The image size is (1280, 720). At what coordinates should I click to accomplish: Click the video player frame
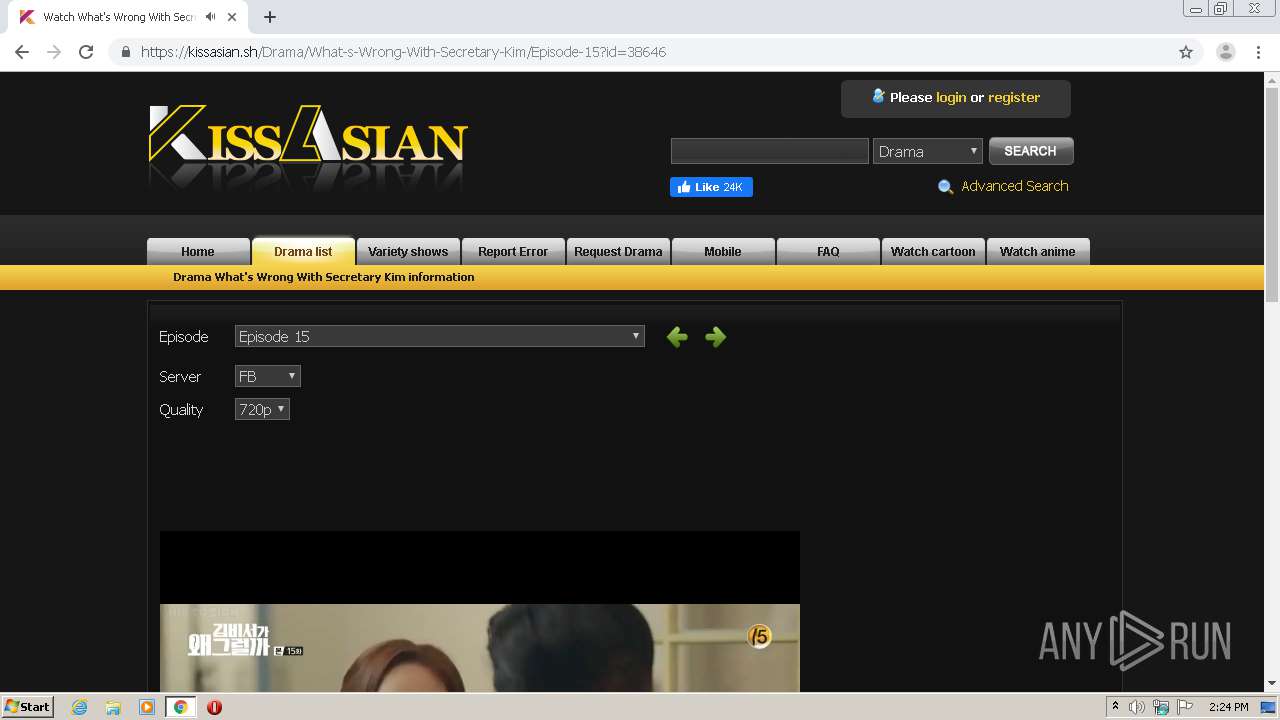pyautogui.click(x=480, y=611)
